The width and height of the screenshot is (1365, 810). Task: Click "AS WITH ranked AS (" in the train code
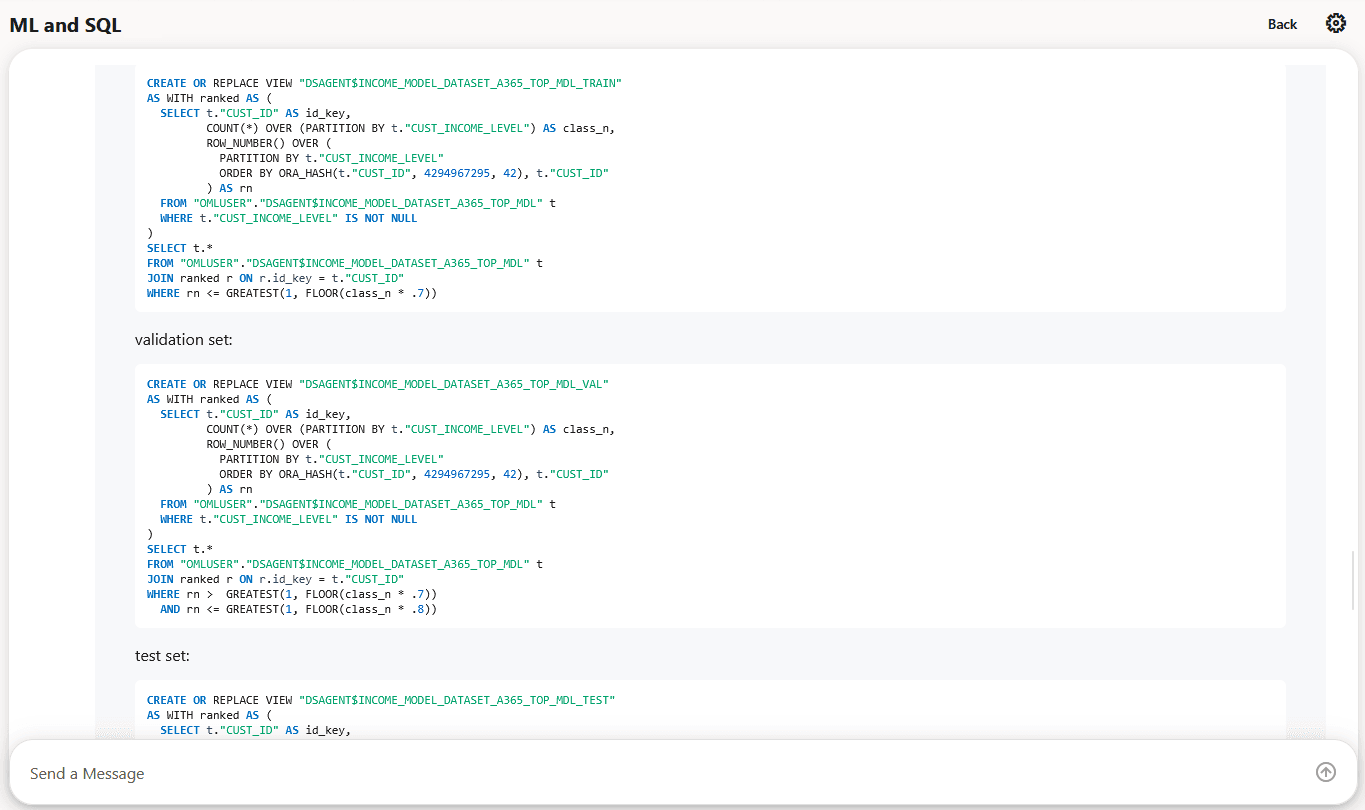point(209,98)
